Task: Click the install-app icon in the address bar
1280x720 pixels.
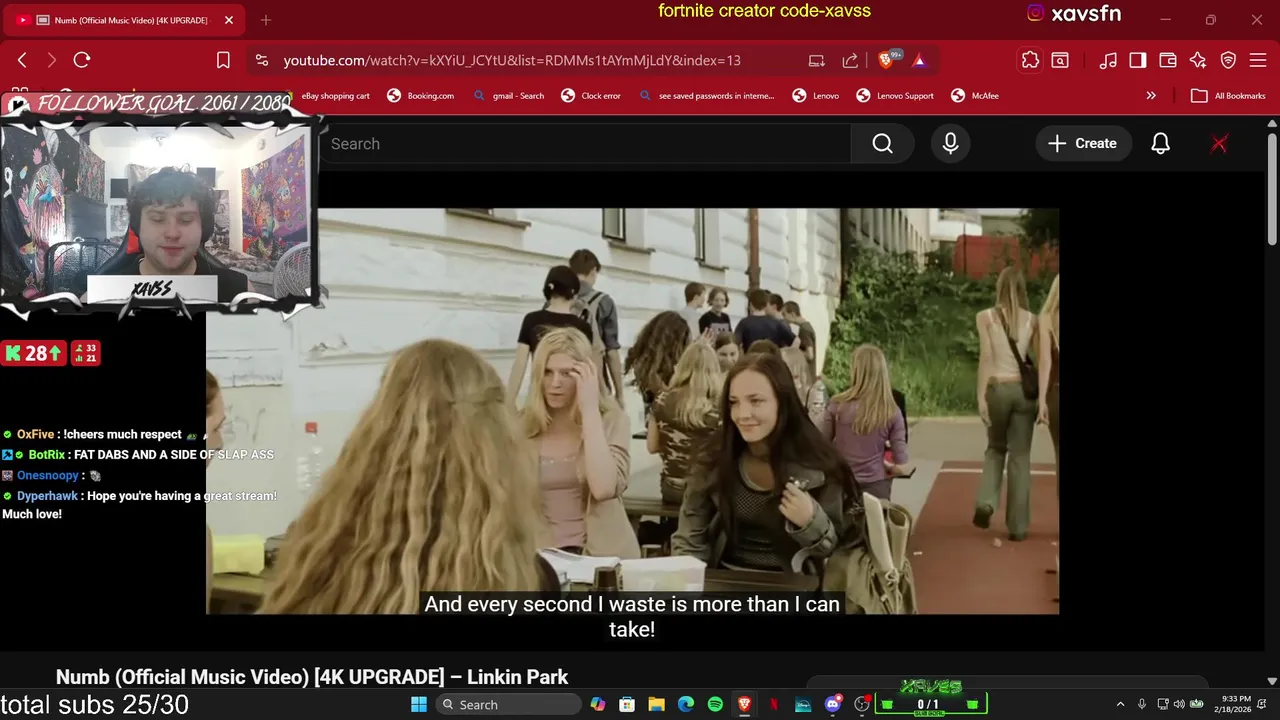Action: [x=817, y=60]
